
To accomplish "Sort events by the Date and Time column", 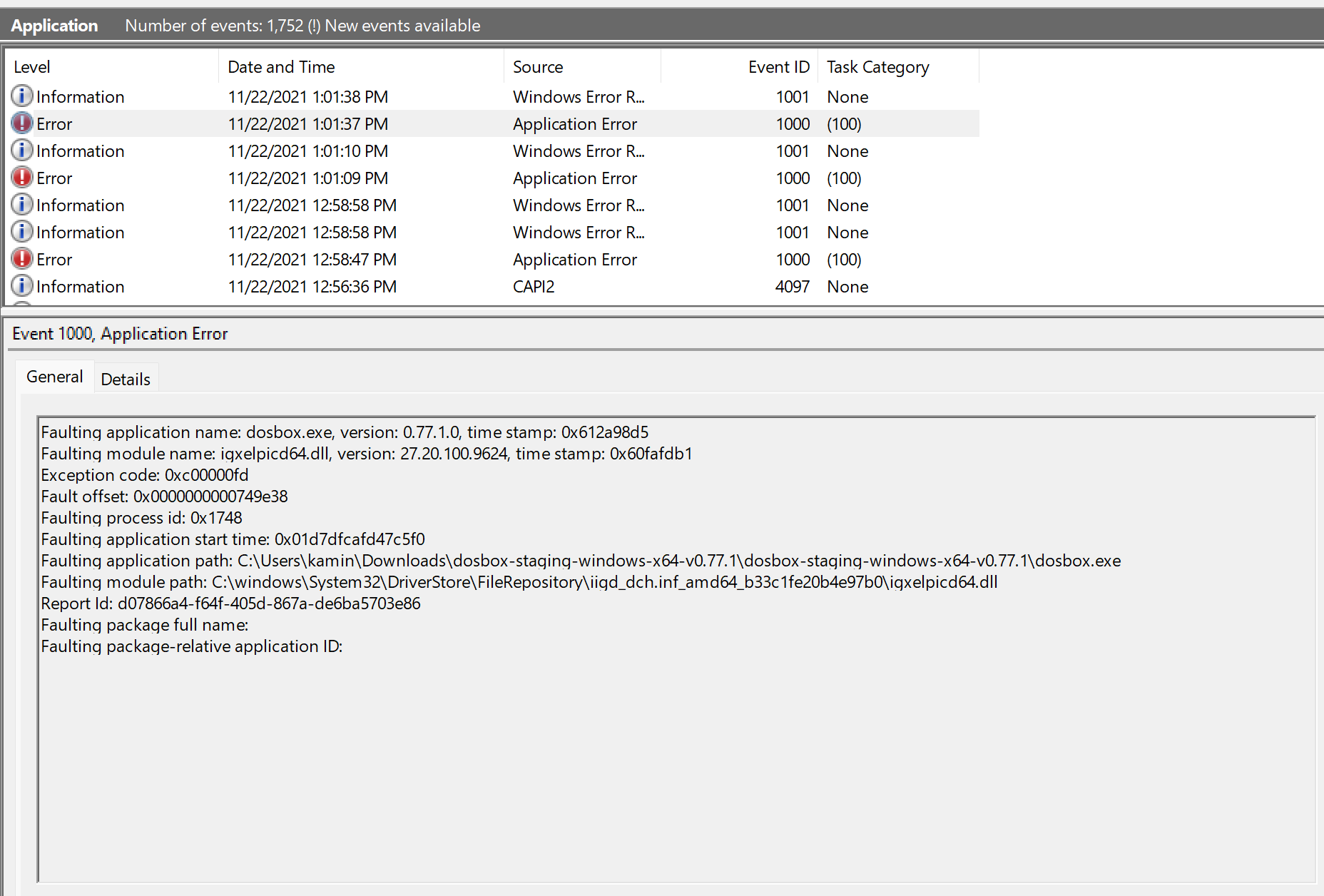I will [281, 66].
